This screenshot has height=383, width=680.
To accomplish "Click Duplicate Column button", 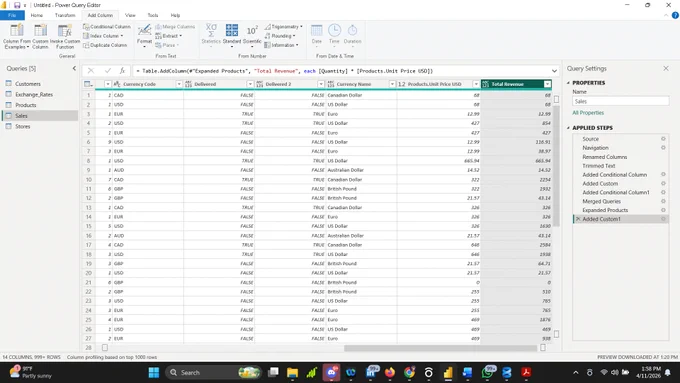I will point(105,45).
